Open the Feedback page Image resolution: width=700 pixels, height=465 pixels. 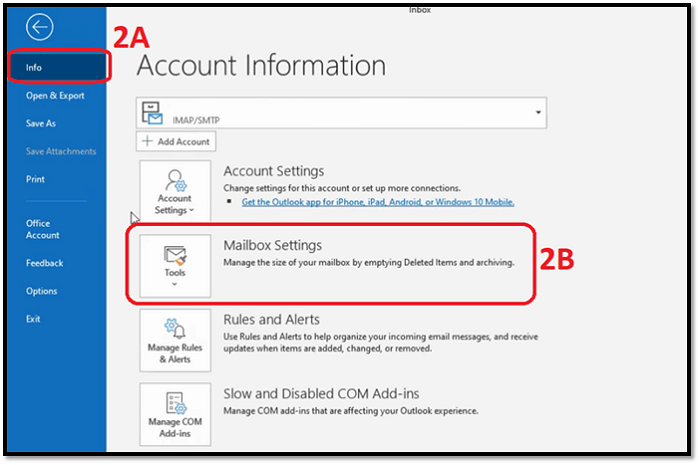coord(44,263)
